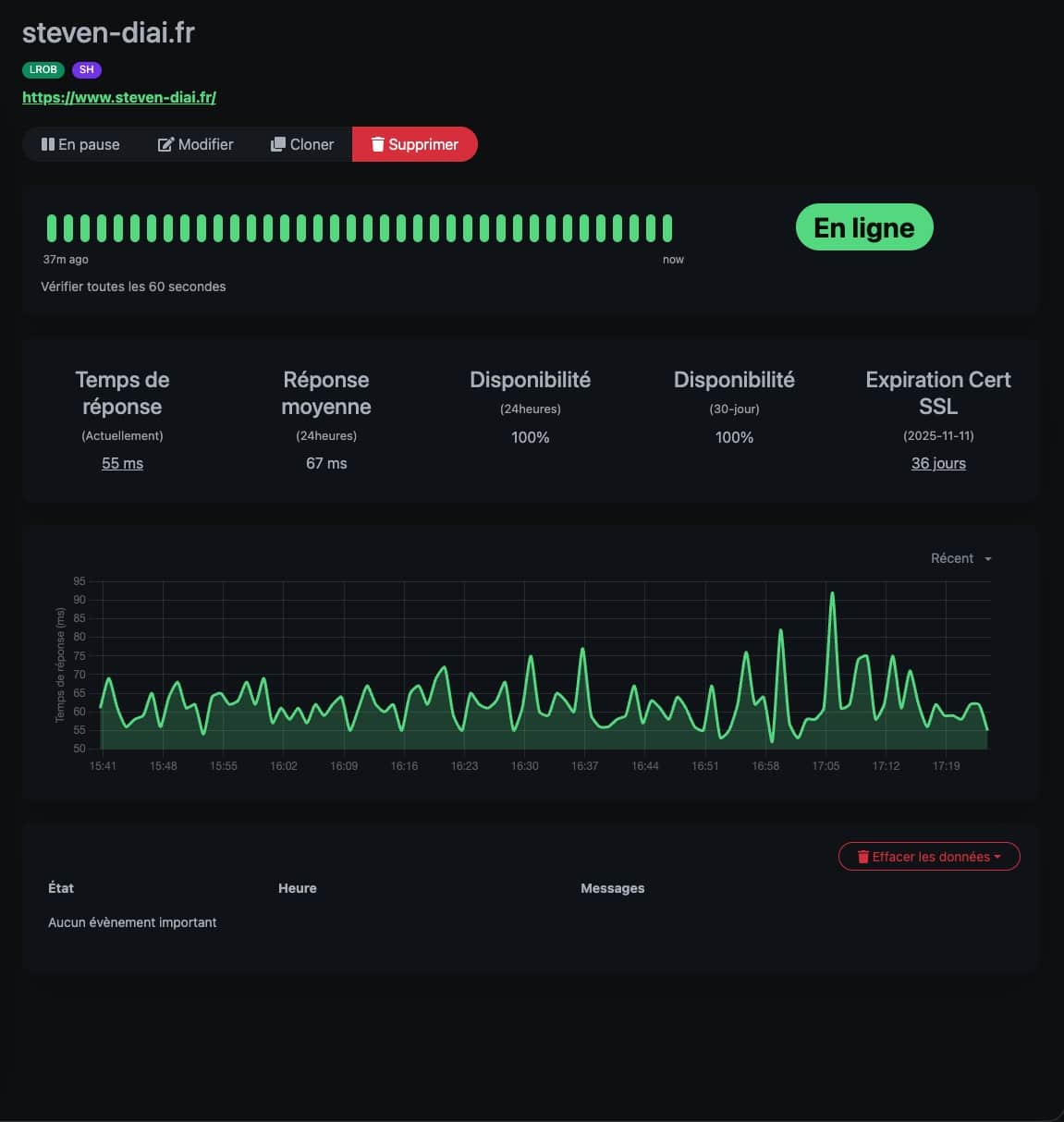Screen dimensions: 1064x1122
Task: Click the Heure column header
Action: [297, 888]
